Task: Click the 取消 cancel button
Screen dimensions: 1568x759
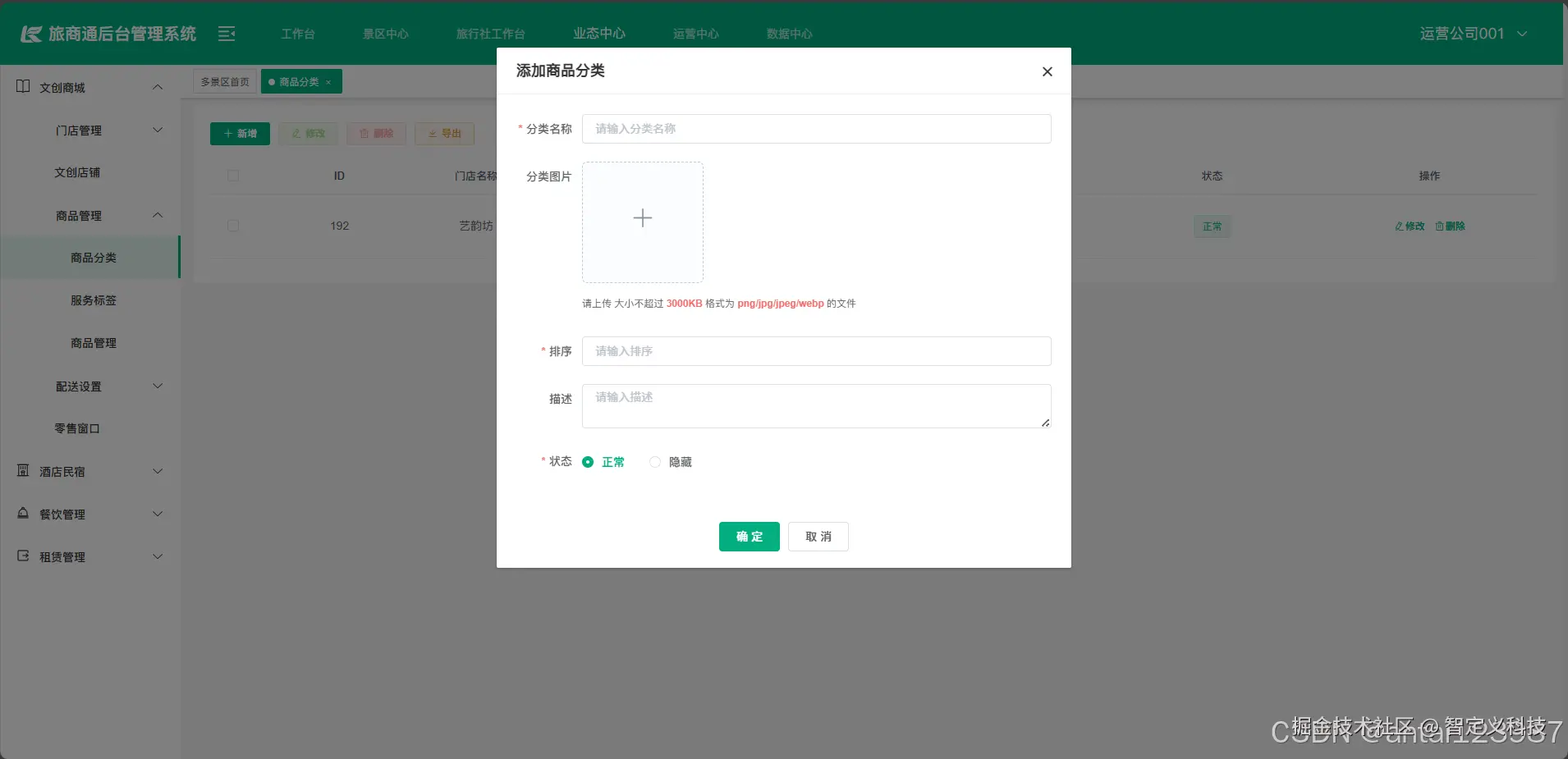Action: click(x=818, y=537)
